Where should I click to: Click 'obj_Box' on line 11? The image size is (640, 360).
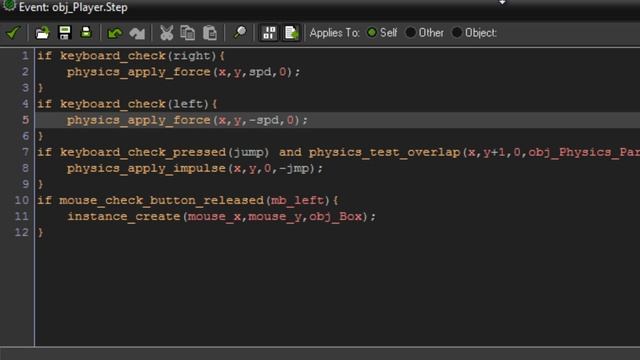coord(335,216)
